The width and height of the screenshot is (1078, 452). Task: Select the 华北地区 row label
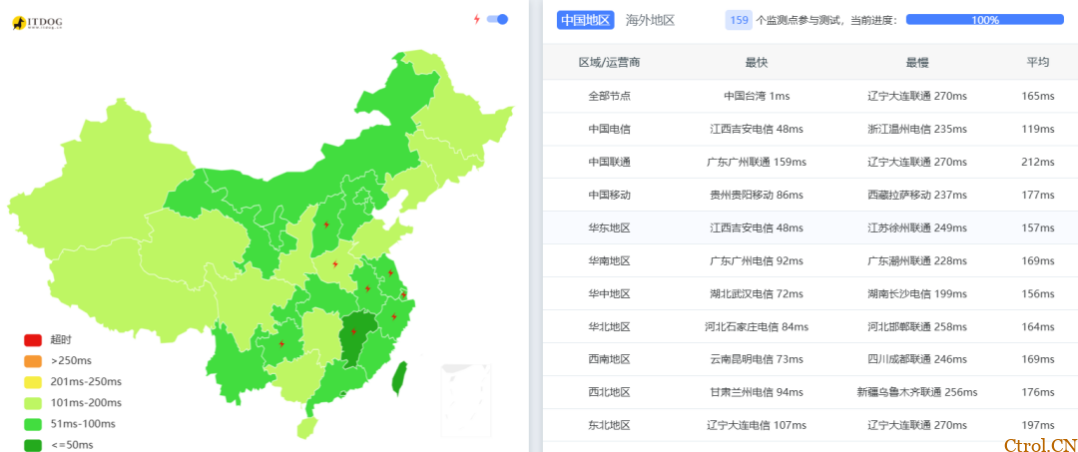pos(609,327)
